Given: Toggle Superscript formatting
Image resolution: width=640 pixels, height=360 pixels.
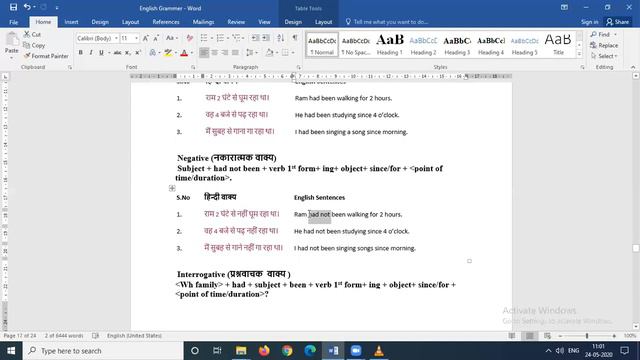Looking at the screenshot, I should (x=138, y=53).
